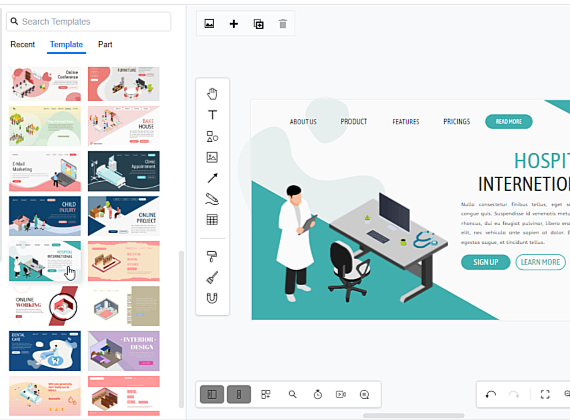
Task: Choose the Table tool
Action: (x=212, y=220)
